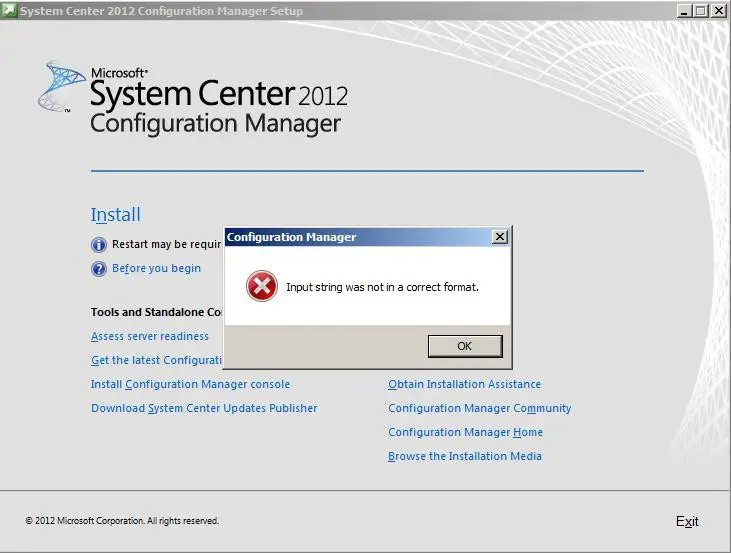731x553 pixels.
Task: Click OK in the error dialog
Action: (x=465, y=346)
